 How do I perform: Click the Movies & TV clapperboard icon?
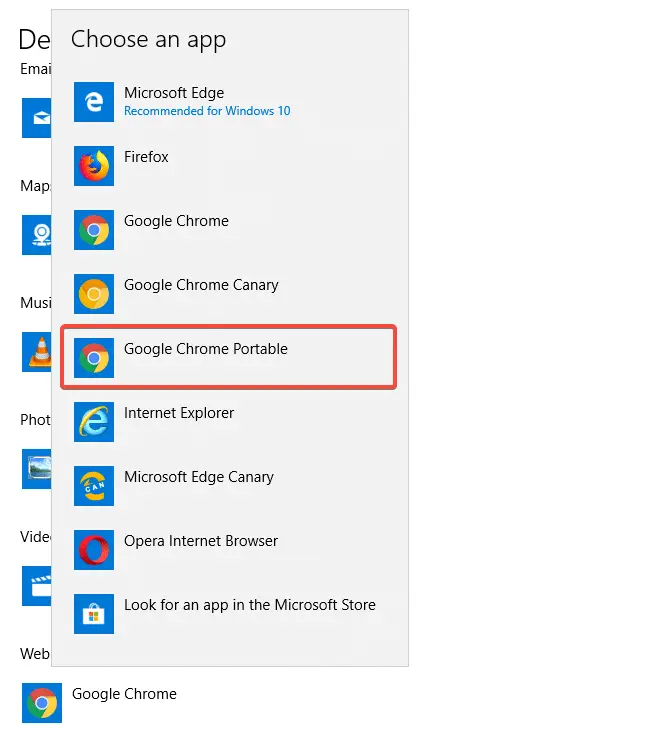click(36, 586)
